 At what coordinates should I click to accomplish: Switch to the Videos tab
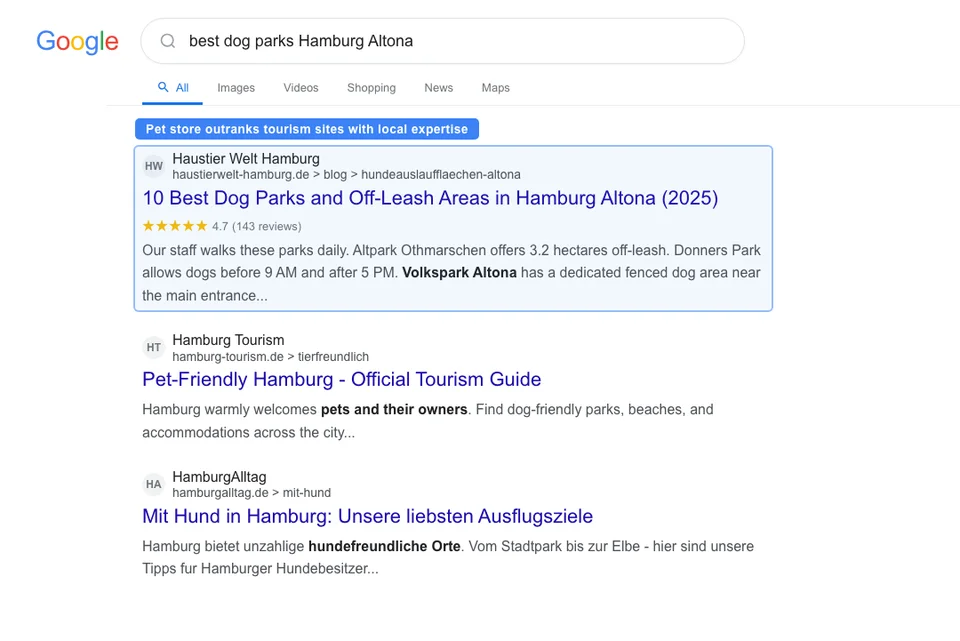(300, 88)
